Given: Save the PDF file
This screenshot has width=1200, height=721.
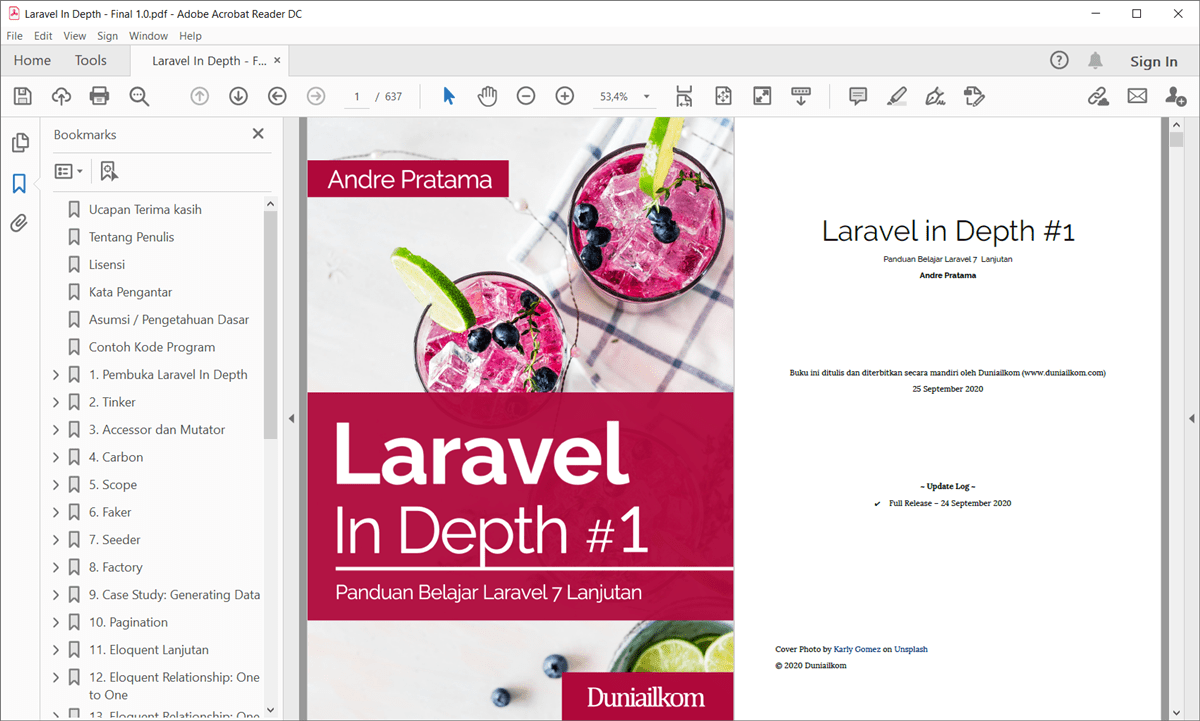Looking at the screenshot, I should [x=23, y=96].
